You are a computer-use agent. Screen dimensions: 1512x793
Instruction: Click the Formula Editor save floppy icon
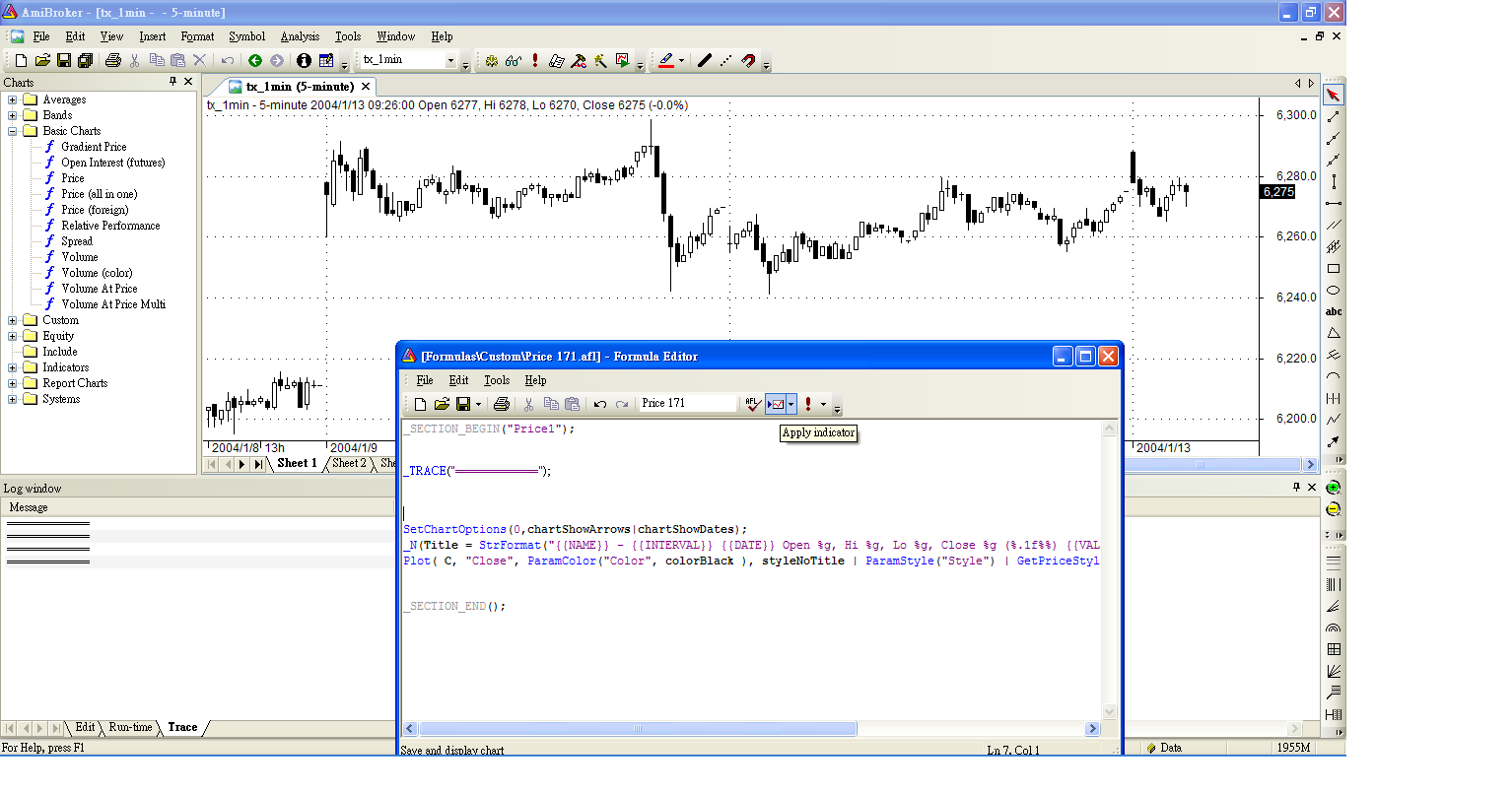pos(463,404)
